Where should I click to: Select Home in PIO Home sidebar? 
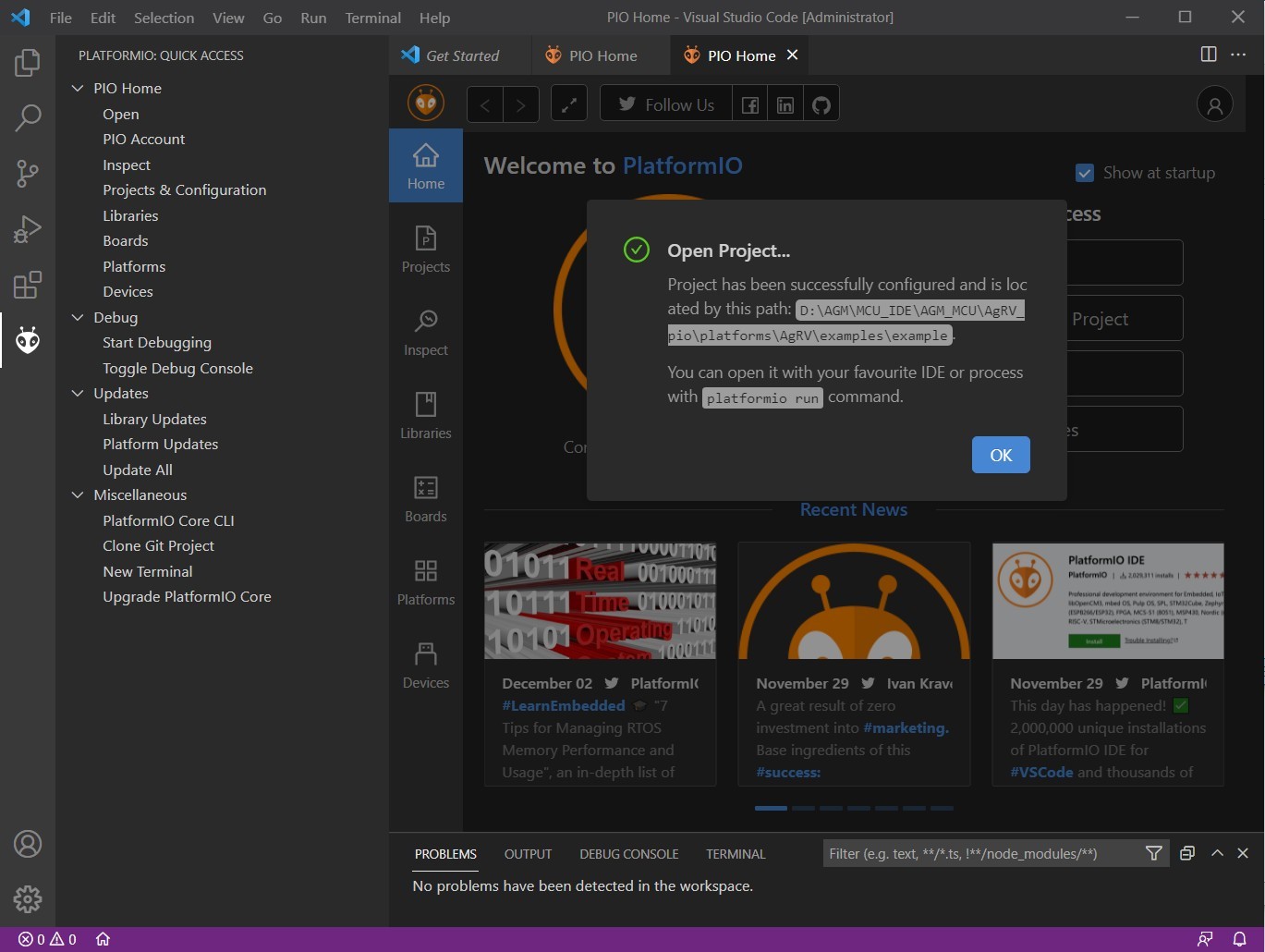point(426,166)
